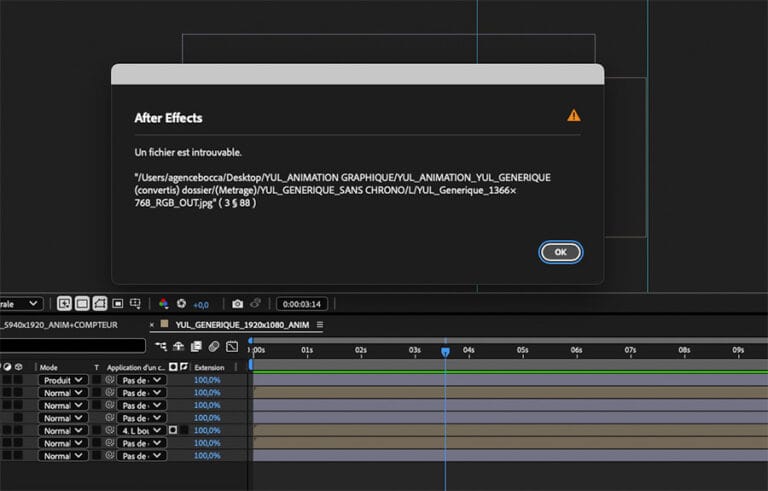Click the orange warning triangle icon
Screen dimensions: 768x491
[x=574, y=116]
